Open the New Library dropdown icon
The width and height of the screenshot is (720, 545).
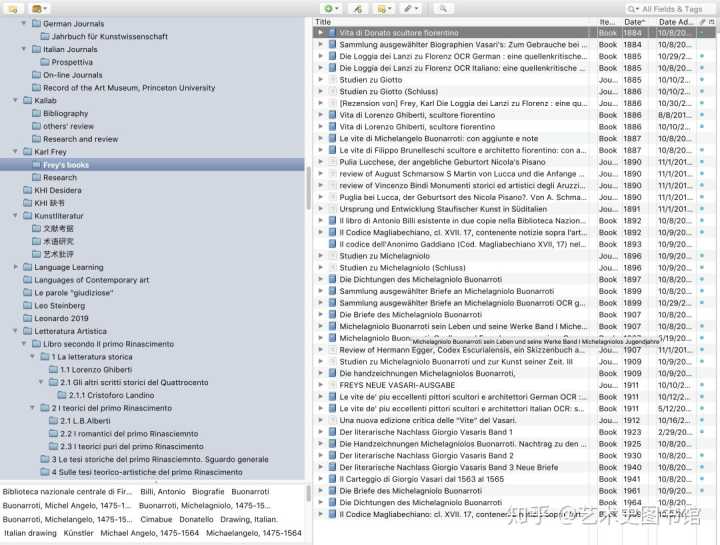click(39, 9)
